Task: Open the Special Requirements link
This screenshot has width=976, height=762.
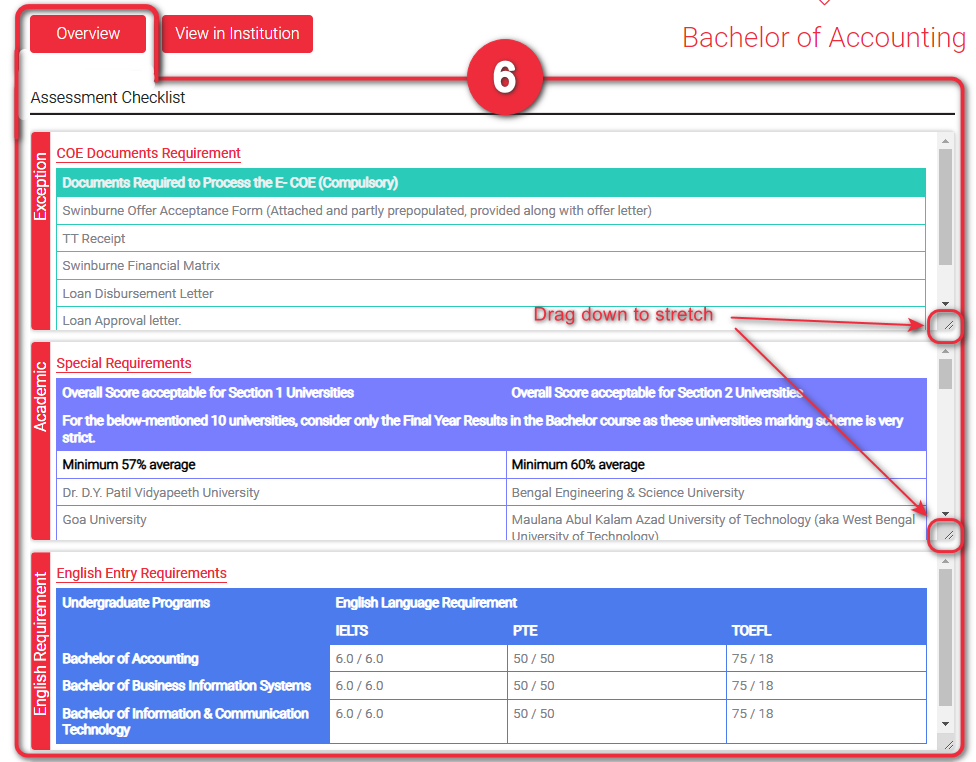Action: tap(124, 363)
